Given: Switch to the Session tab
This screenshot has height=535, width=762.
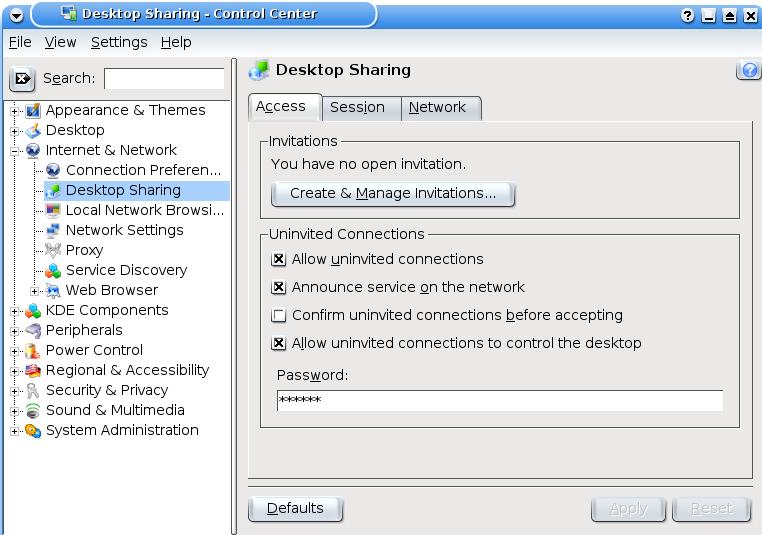Looking at the screenshot, I should click(x=357, y=107).
